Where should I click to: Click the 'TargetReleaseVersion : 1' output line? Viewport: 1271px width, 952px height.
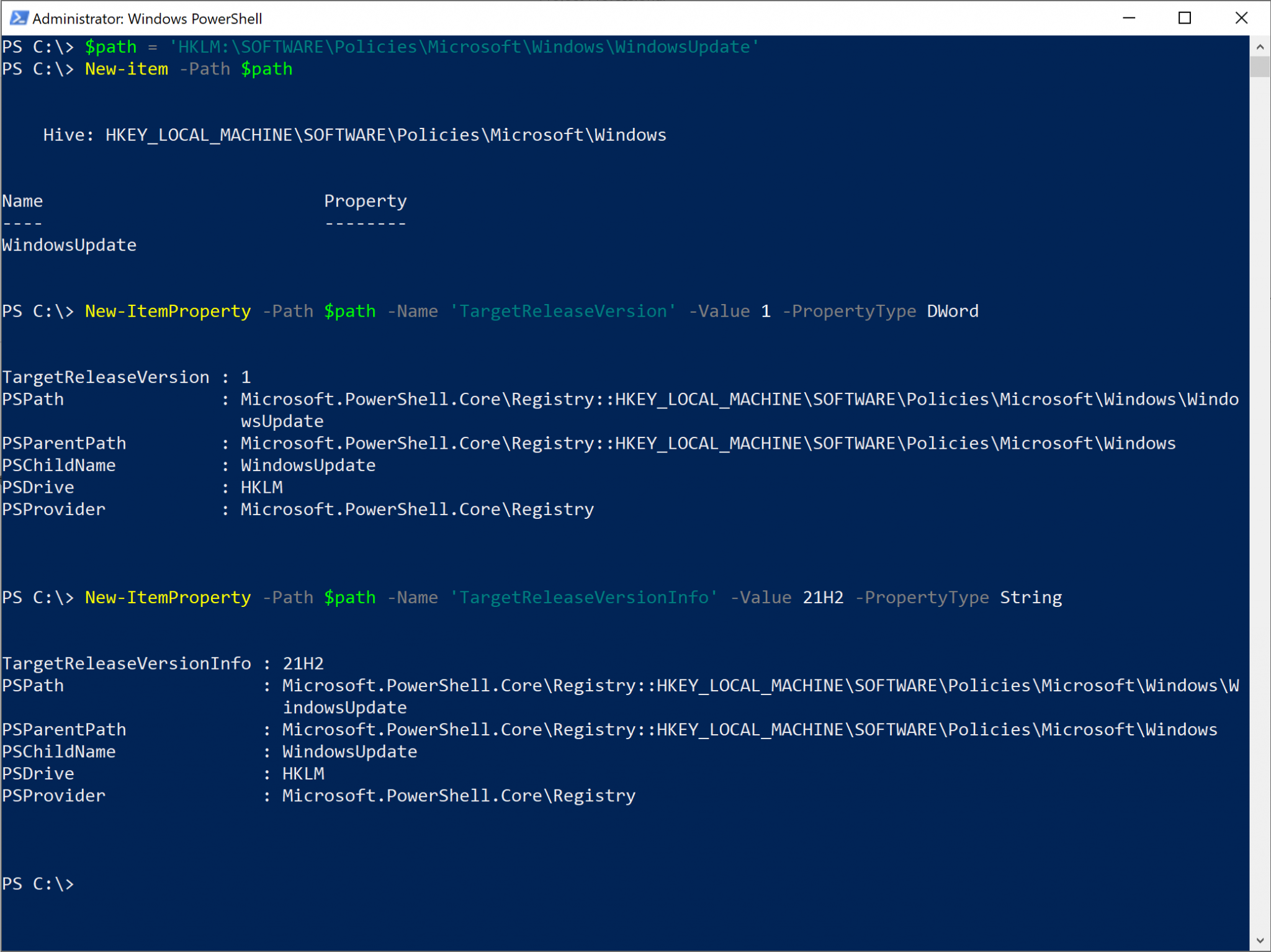tap(127, 377)
